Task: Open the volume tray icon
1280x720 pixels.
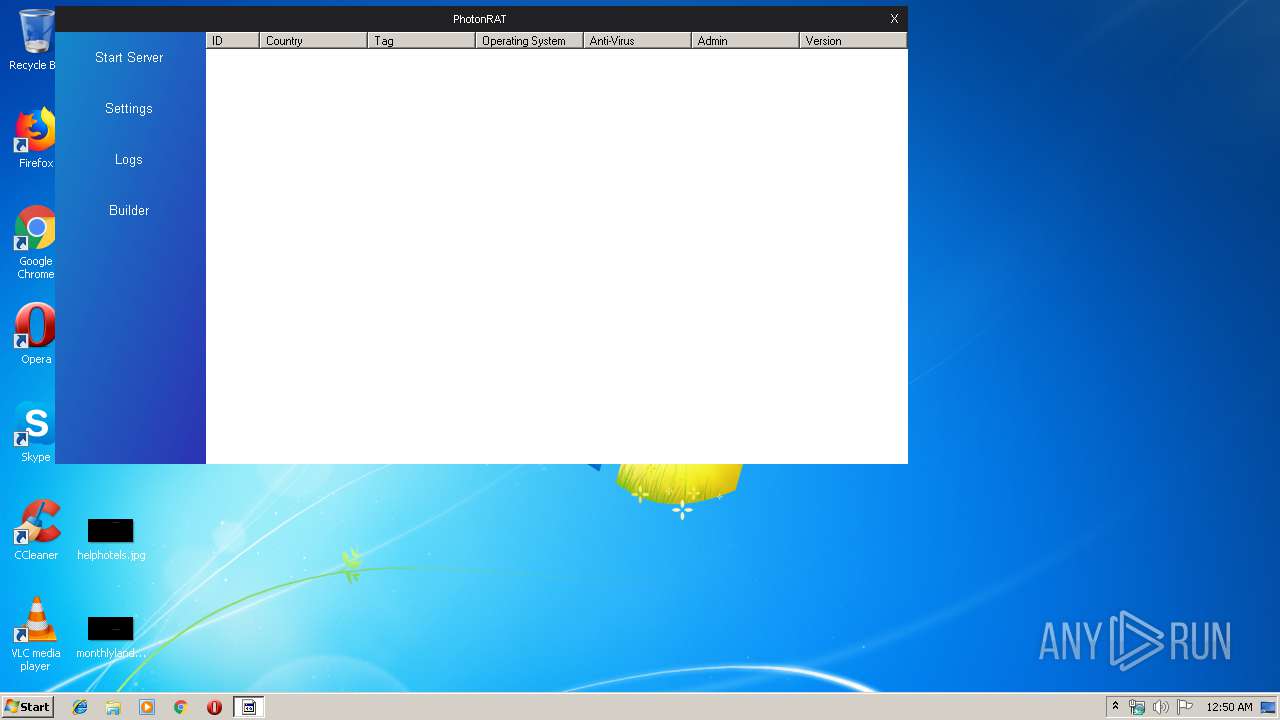Action: 1161,707
